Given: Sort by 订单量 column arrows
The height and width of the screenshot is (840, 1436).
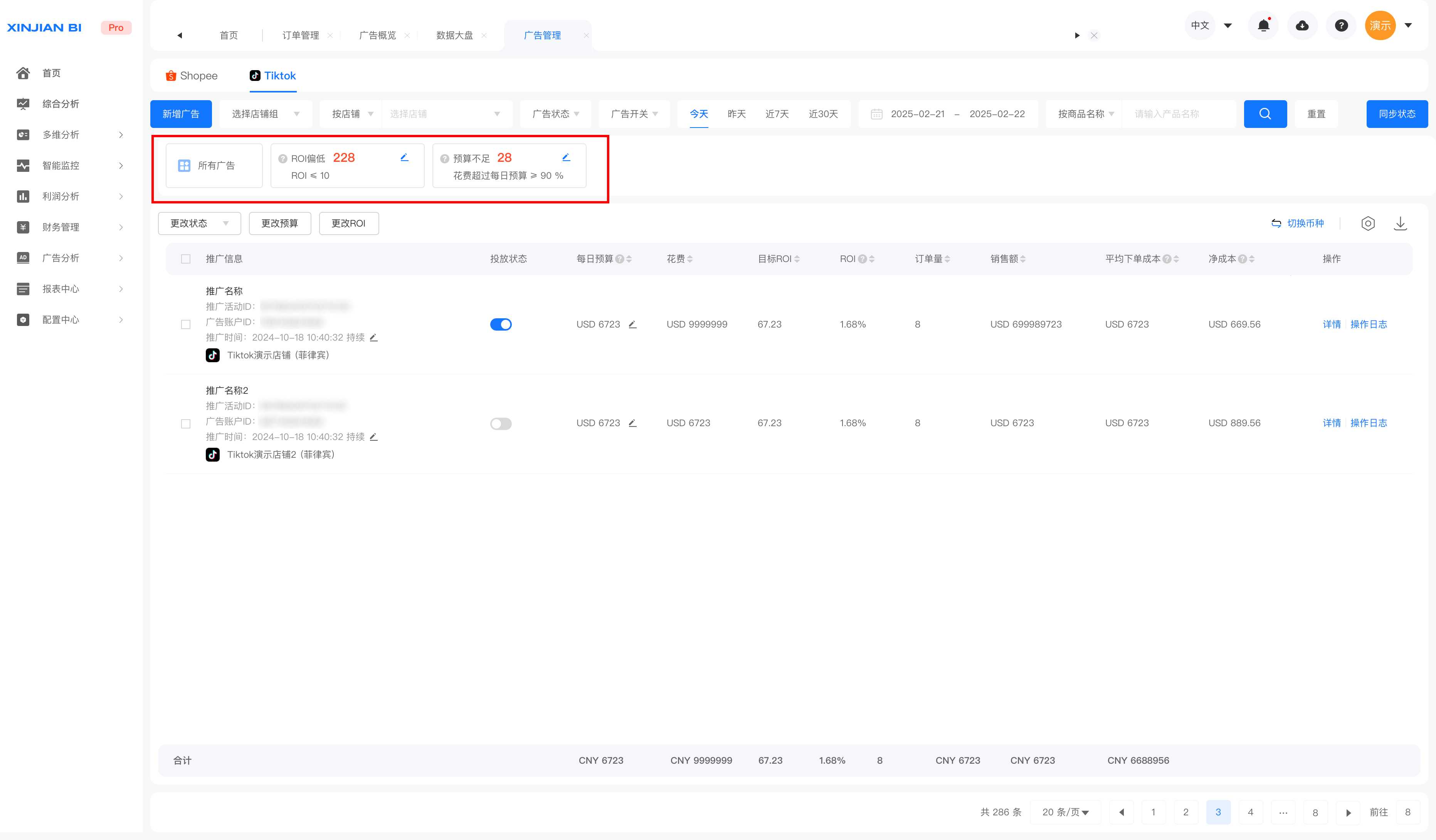Looking at the screenshot, I should pos(947,259).
